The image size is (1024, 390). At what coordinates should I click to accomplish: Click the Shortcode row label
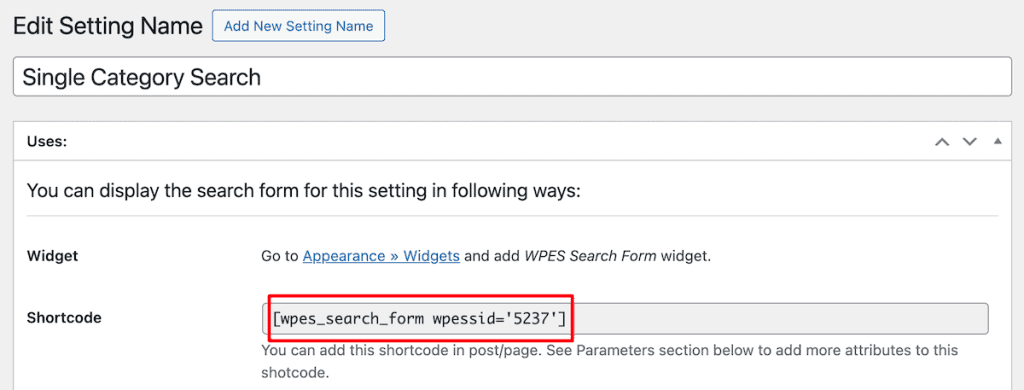coord(64,318)
